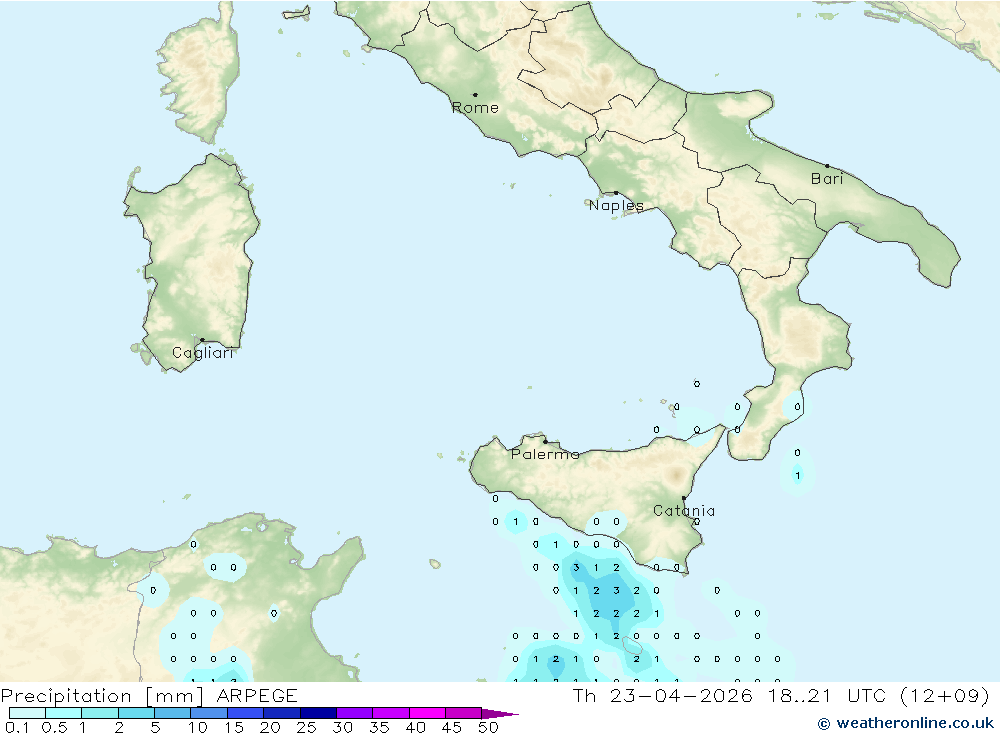Click the Catania city dot marker
The height and width of the screenshot is (733, 1000).
point(684,498)
